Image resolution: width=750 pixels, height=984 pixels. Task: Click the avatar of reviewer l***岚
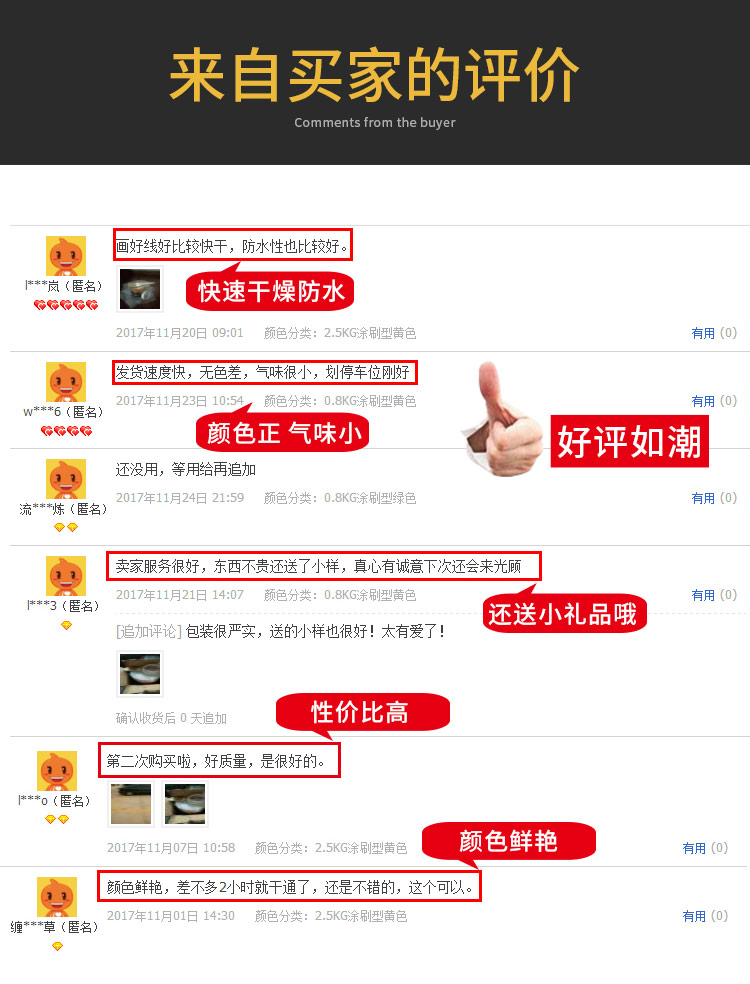[66, 256]
